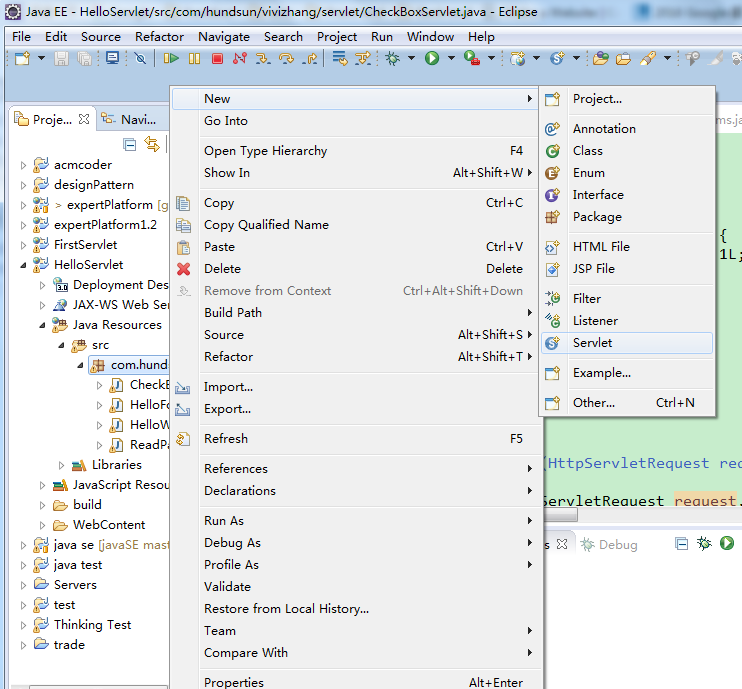Click the Open Type toolbar icon
Screen dimensions: 742x689
pyautogui.click(x=601, y=59)
